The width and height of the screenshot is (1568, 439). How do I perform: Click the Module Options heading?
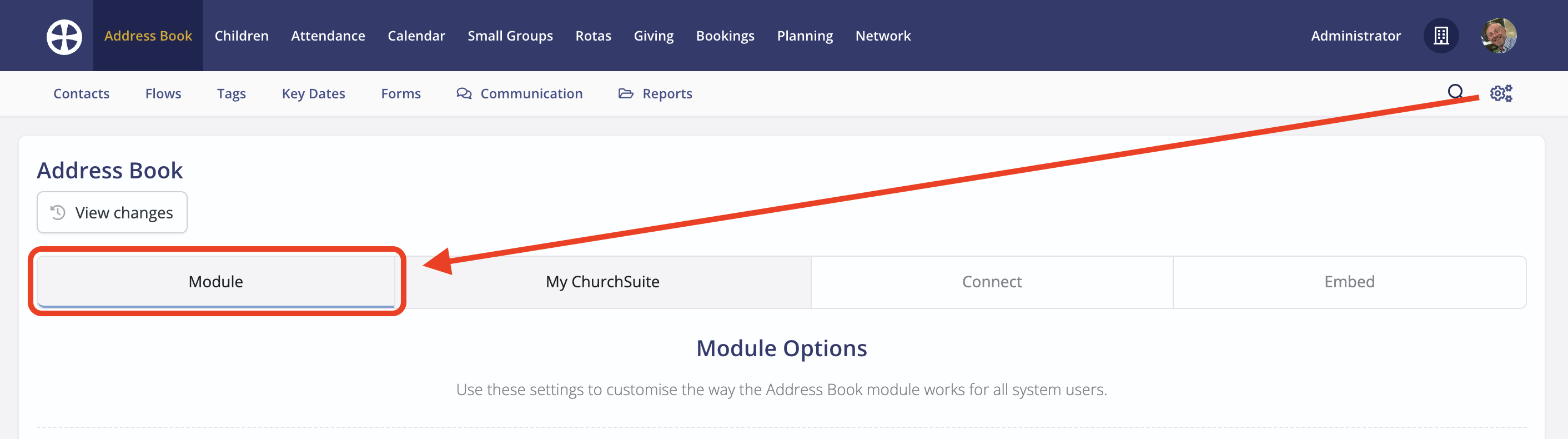tap(782, 348)
